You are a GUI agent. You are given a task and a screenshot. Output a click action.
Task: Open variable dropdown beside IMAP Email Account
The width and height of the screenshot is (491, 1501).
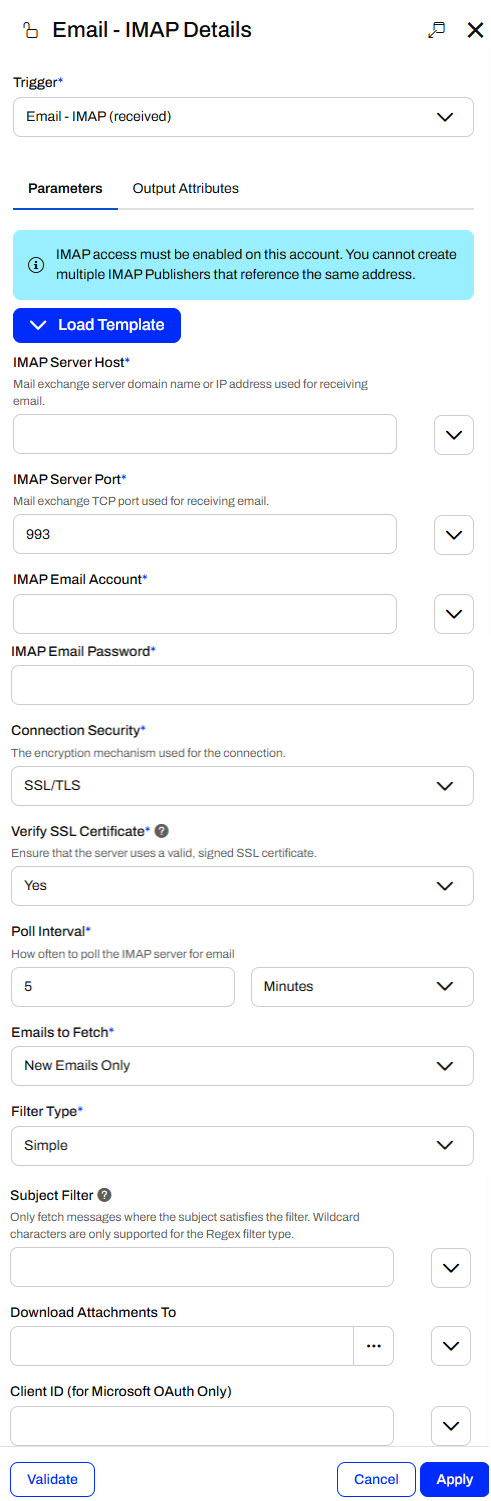454,614
